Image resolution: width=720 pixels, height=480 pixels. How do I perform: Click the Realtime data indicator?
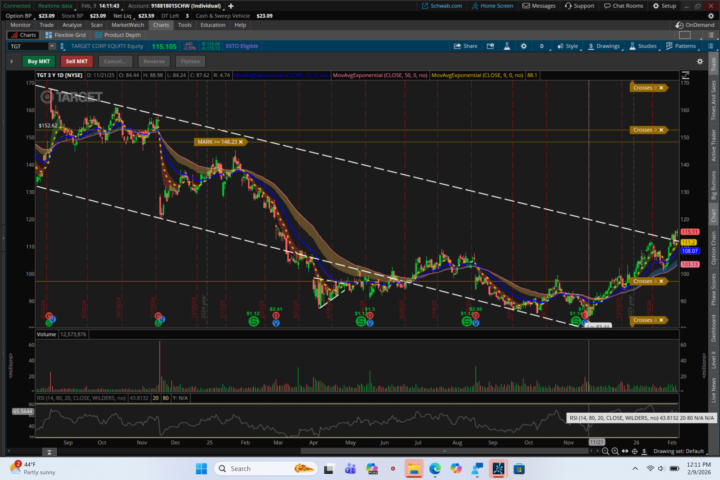click(55, 6)
